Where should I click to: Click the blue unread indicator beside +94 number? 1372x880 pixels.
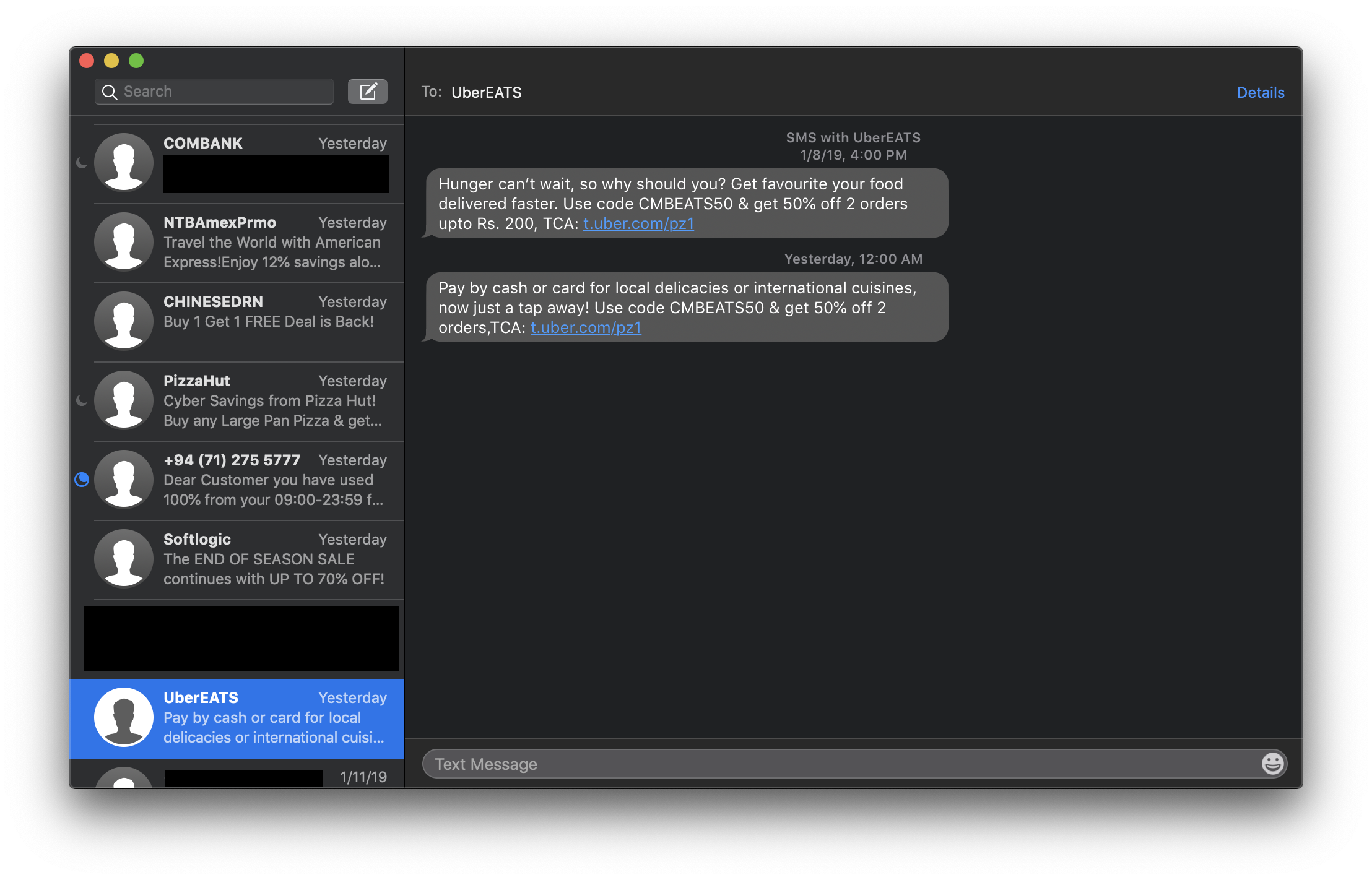pos(82,480)
